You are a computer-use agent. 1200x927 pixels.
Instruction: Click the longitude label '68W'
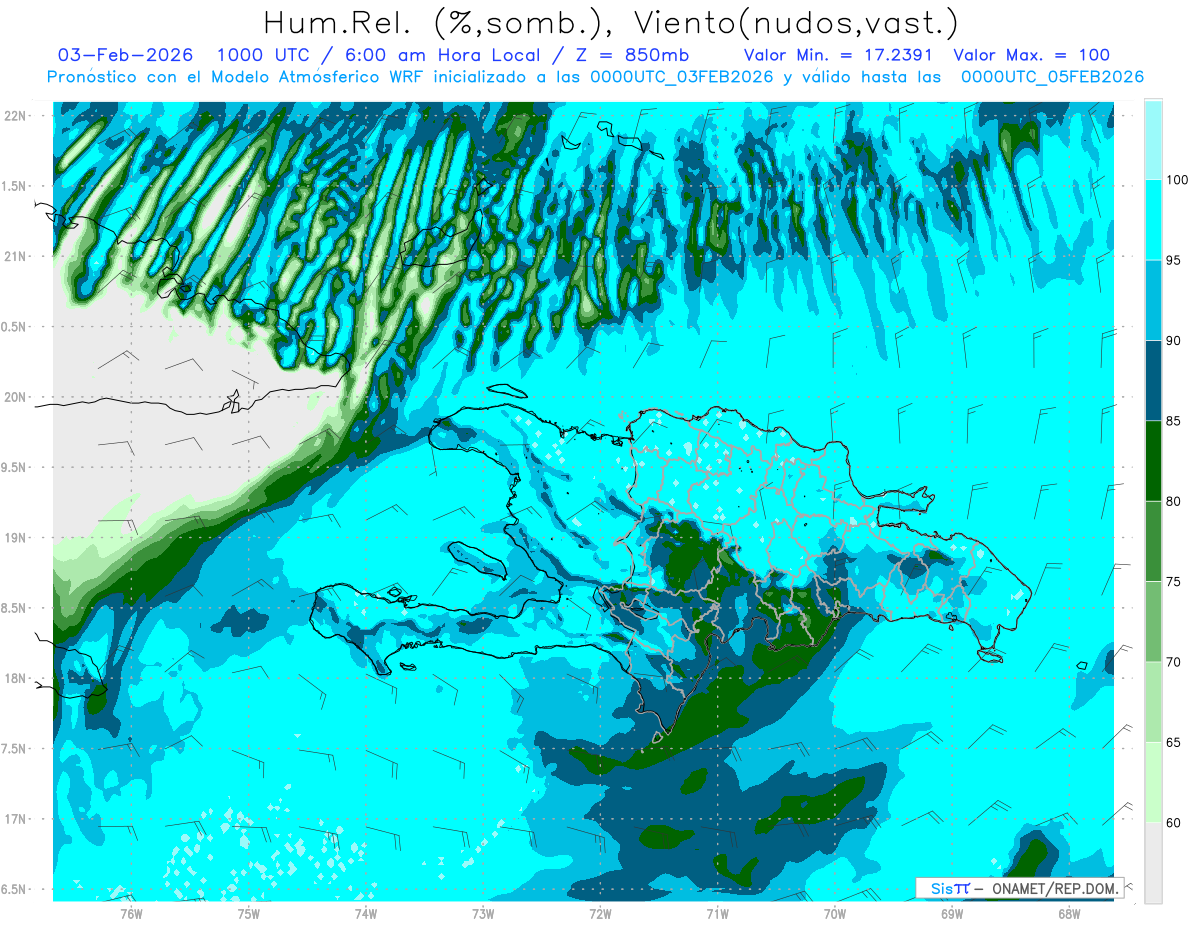1069,913
